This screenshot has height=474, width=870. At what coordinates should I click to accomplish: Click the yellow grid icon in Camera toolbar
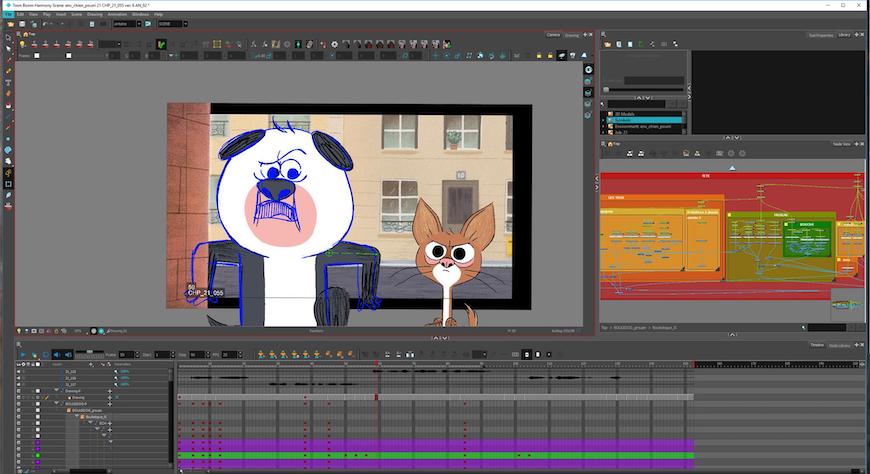(217, 44)
